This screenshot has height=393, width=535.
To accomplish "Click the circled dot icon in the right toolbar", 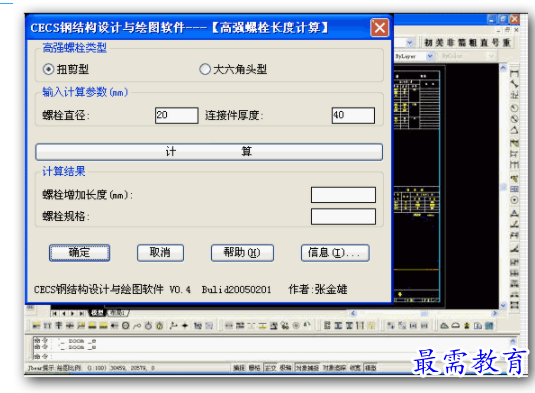I will pos(514,200).
